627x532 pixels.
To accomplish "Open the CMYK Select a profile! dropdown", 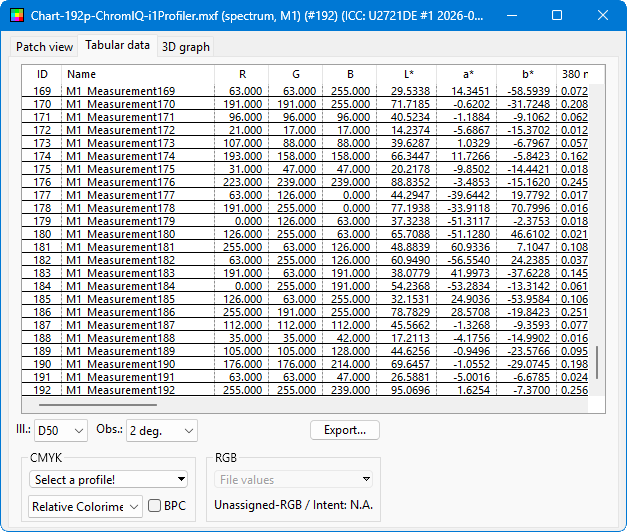I will tap(108, 479).
